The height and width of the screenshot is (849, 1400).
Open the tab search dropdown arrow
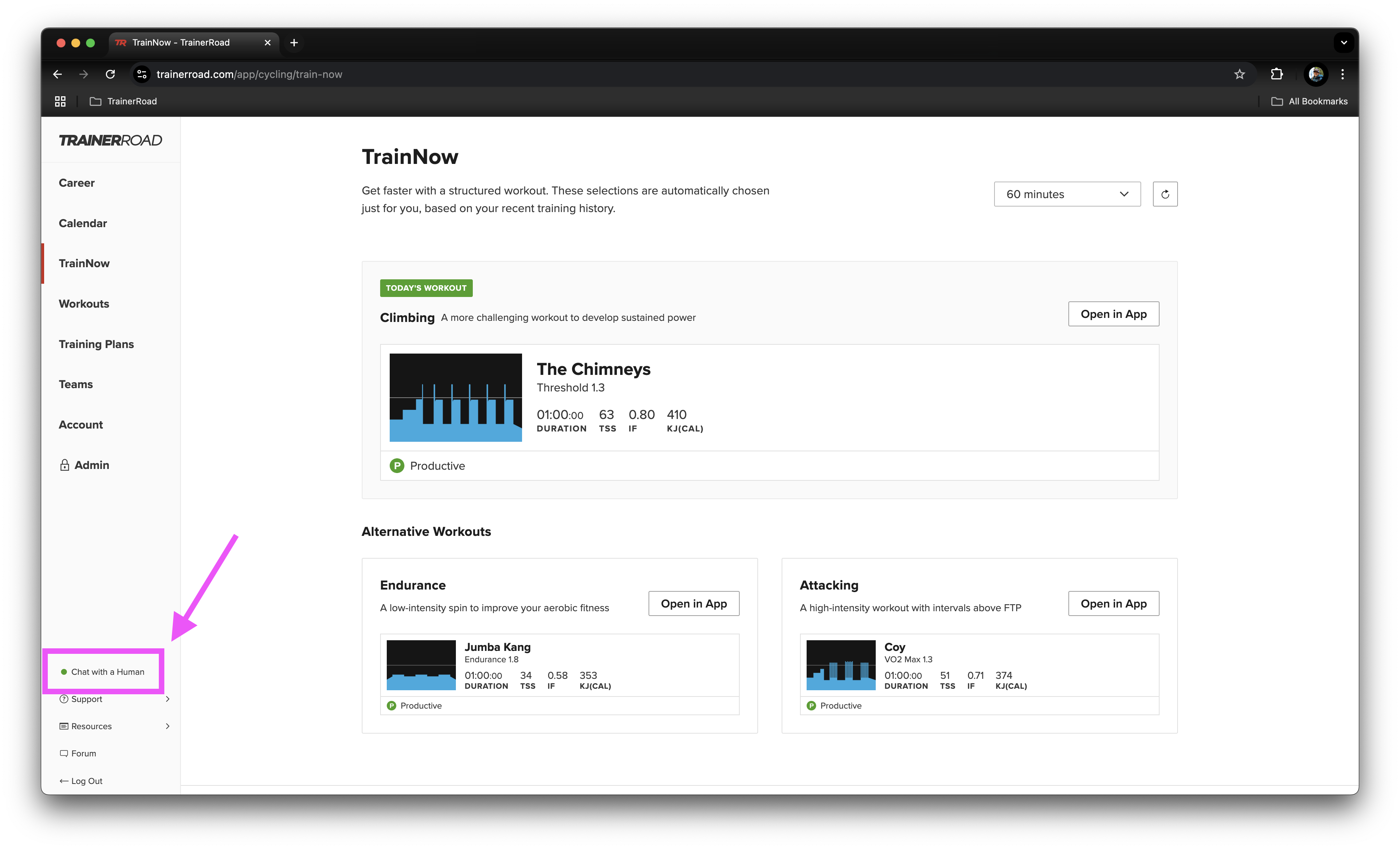[1343, 43]
